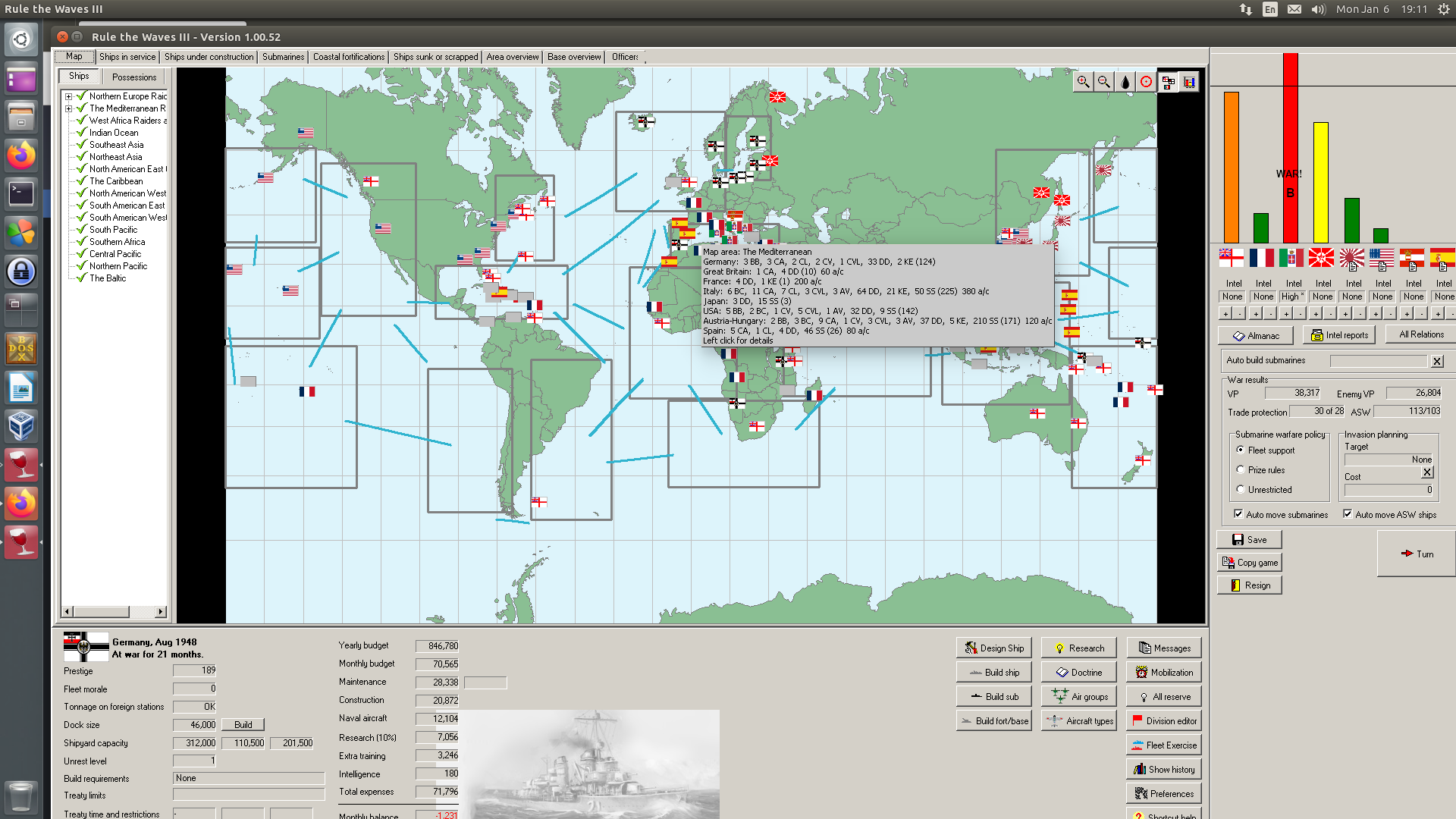Toggle checkmark for The Baltic area

point(82,278)
